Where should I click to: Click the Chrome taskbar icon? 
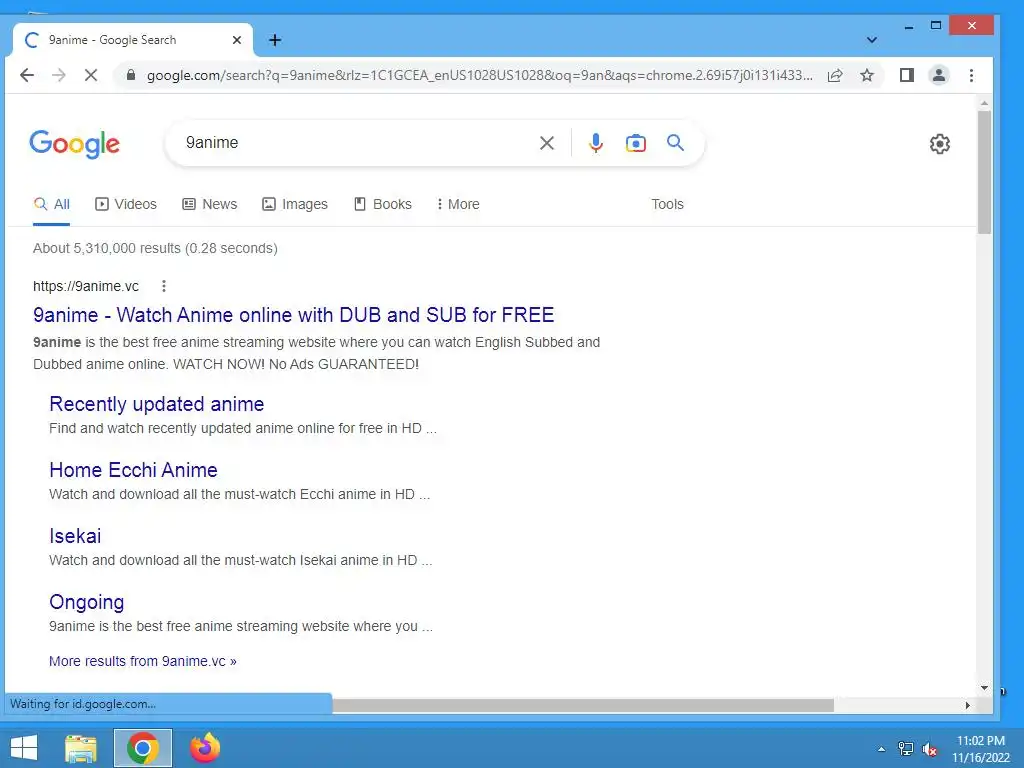[143, 748]
